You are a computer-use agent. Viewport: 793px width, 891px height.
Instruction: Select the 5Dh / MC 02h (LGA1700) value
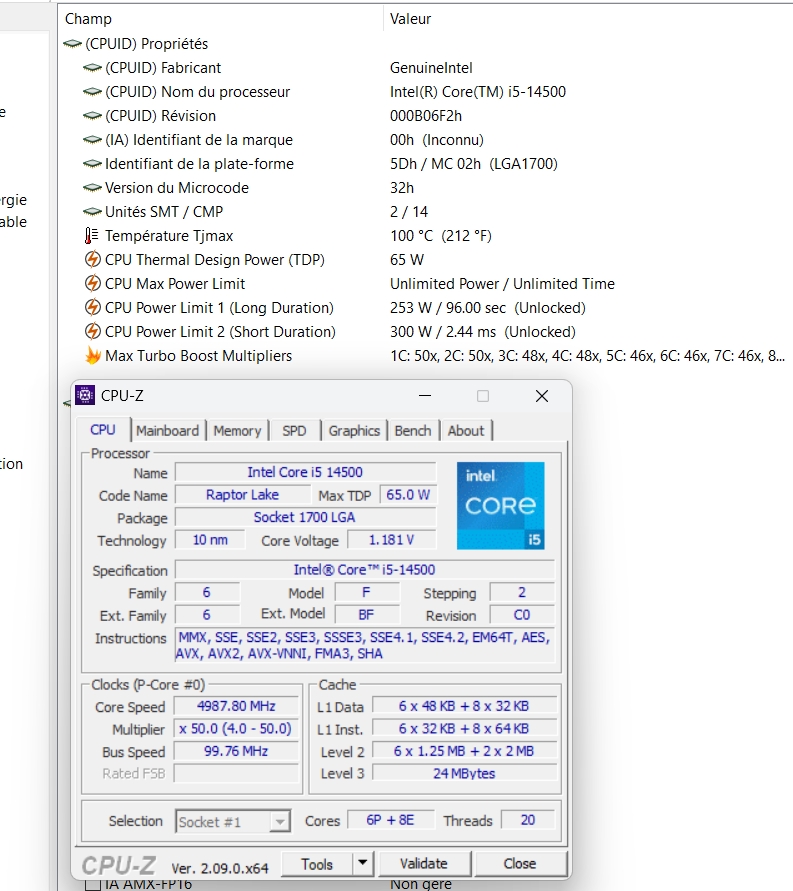tap(474, 164)
